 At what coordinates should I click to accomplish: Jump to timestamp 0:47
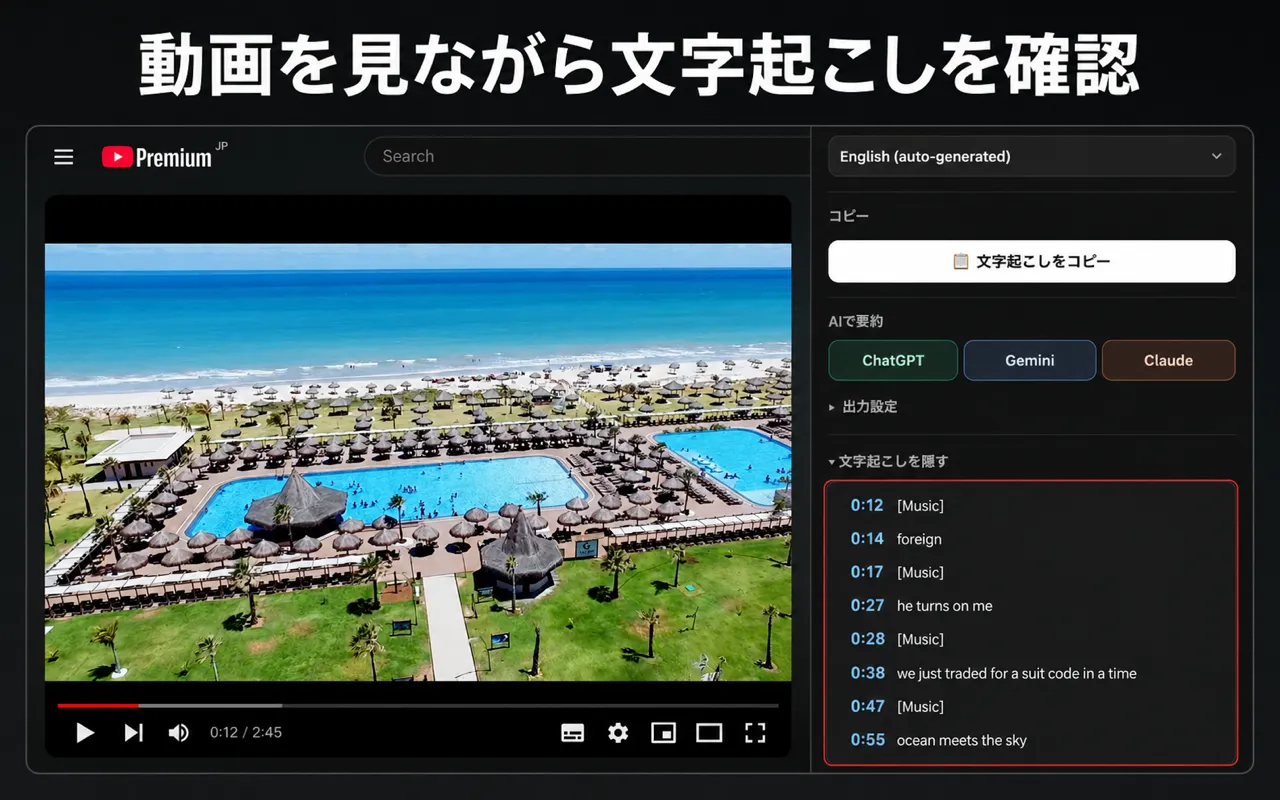(x=867, y=706)
